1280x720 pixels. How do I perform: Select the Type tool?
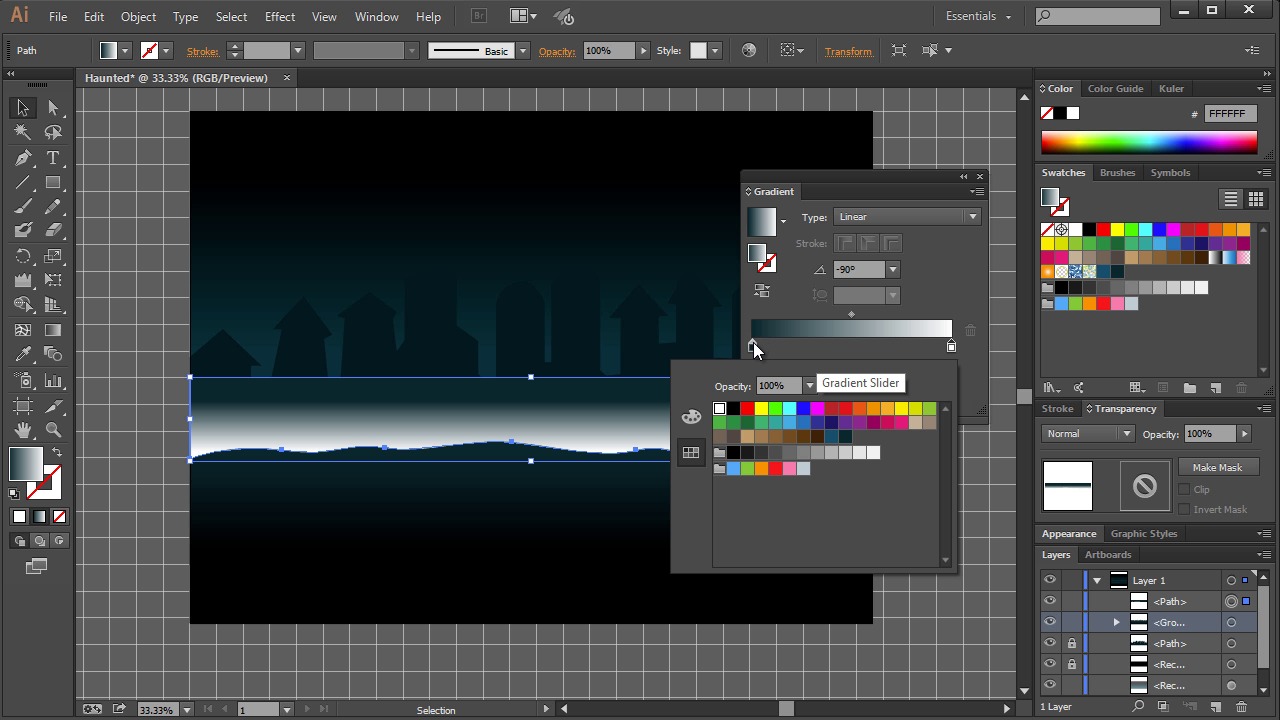tap(53, 158)
